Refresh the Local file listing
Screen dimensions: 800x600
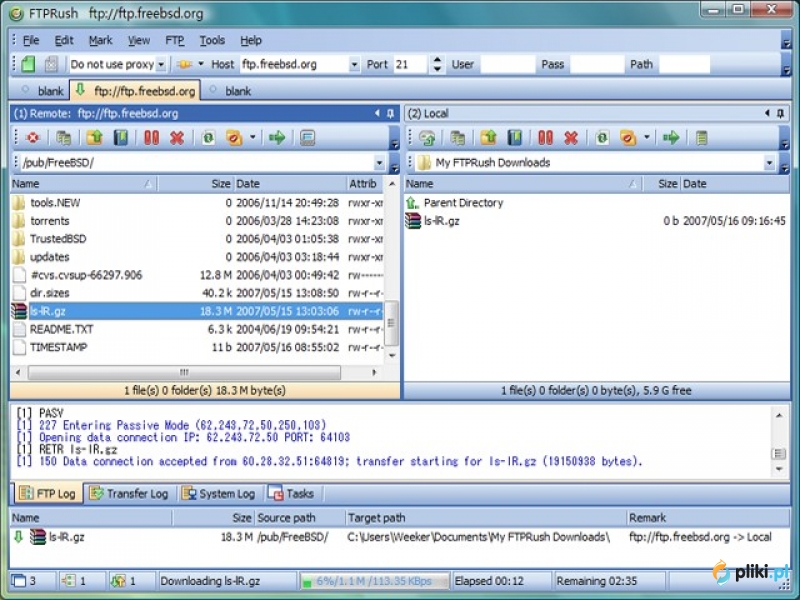pyautogui.click(x=602, y=138)
